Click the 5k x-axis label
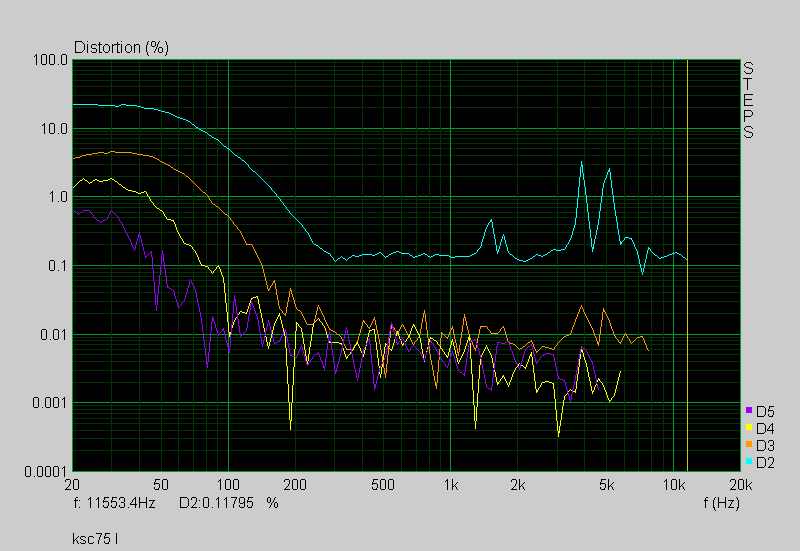The width and height of the screenshot is (800, 551). tap(606, 485)
